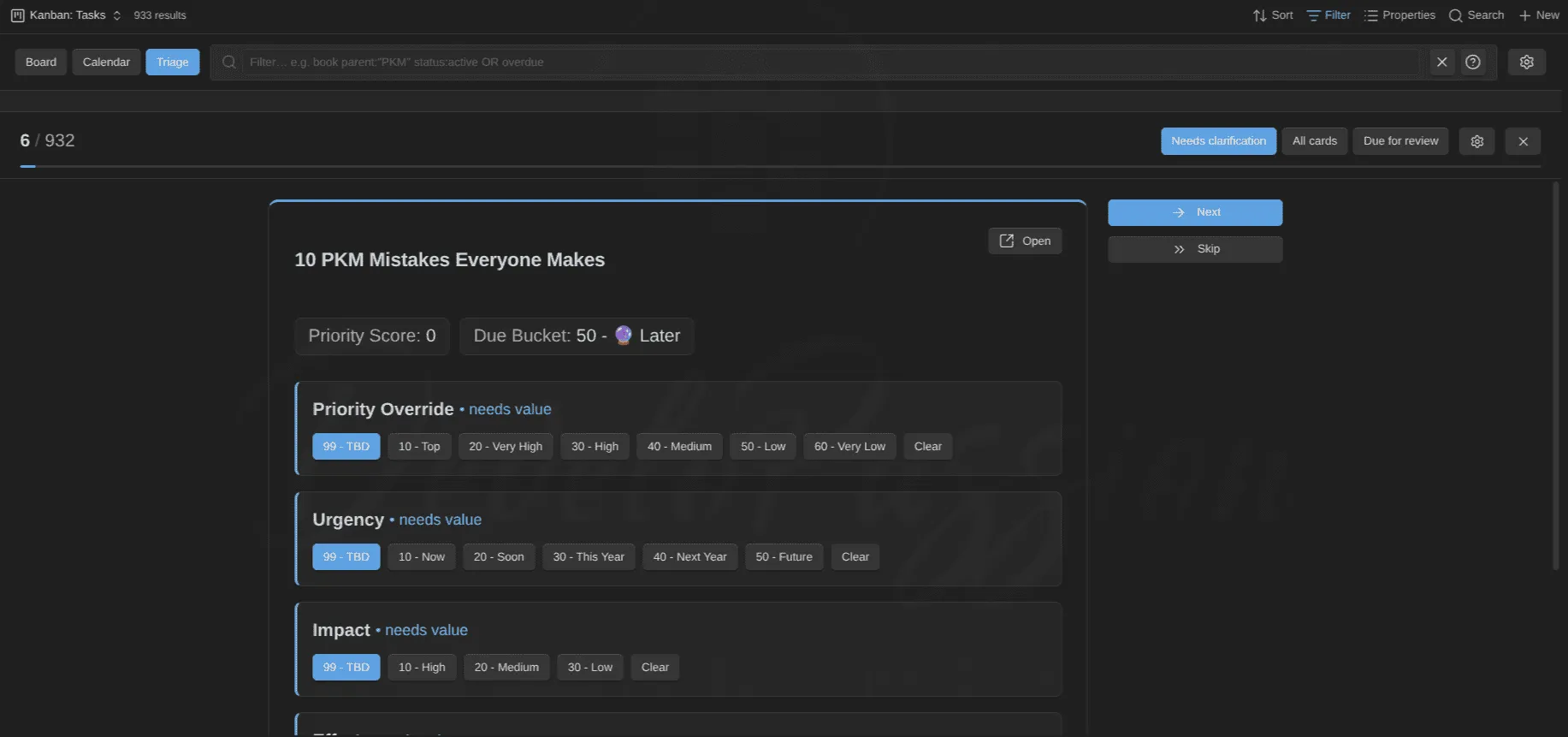
Task: Open view settings gear beside filter bar
Action: point(1527,62)
